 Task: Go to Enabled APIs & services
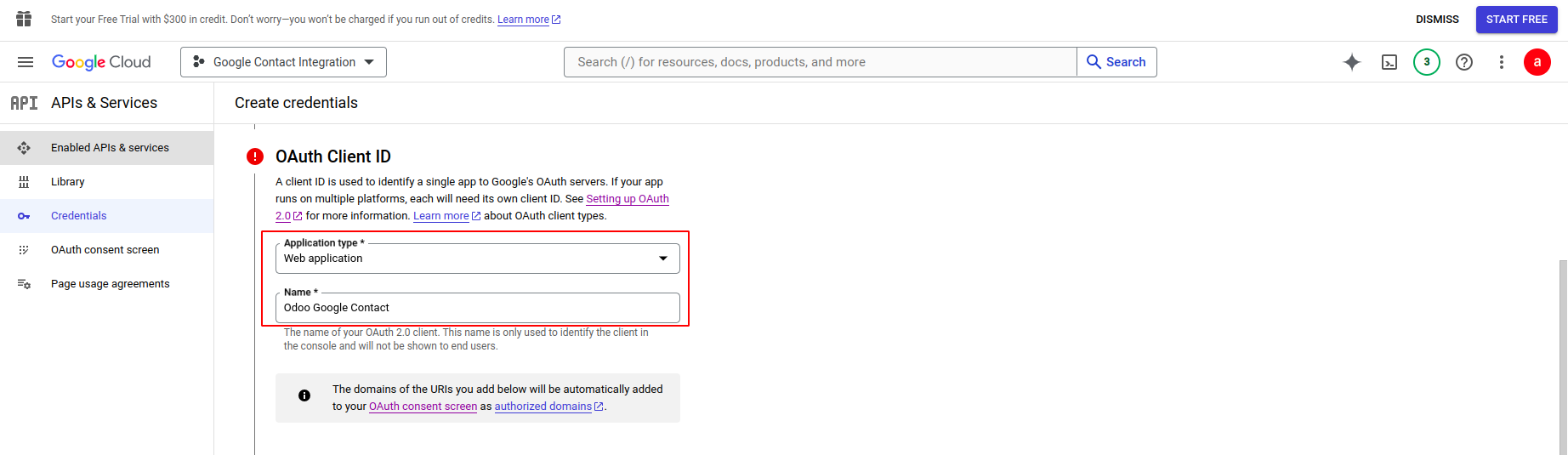tap(110, 148)
